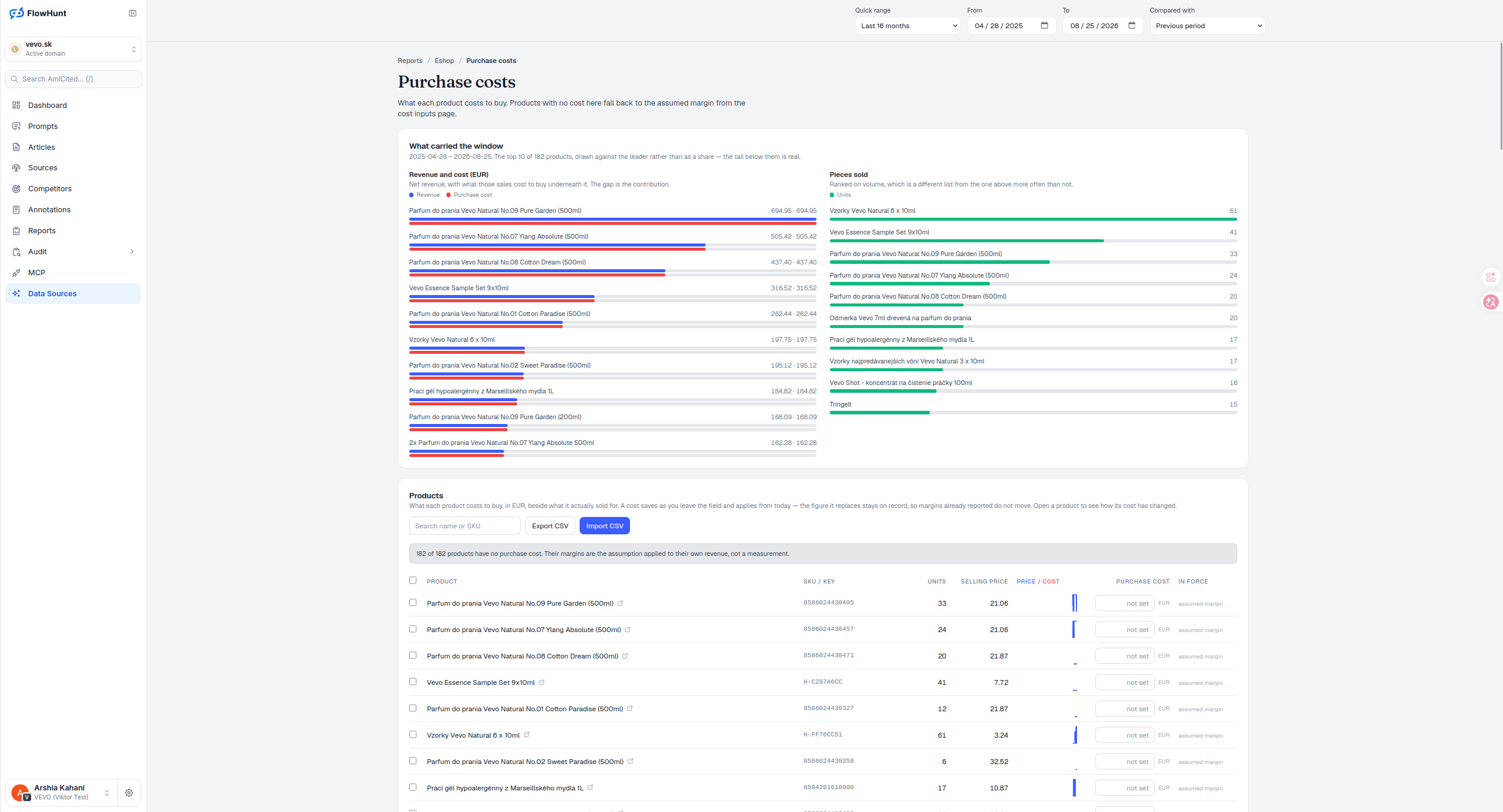1503x812 pixels.
Task: Check the Vevo Essence Sample Set row checkbox
Action: tap(413, 682)
